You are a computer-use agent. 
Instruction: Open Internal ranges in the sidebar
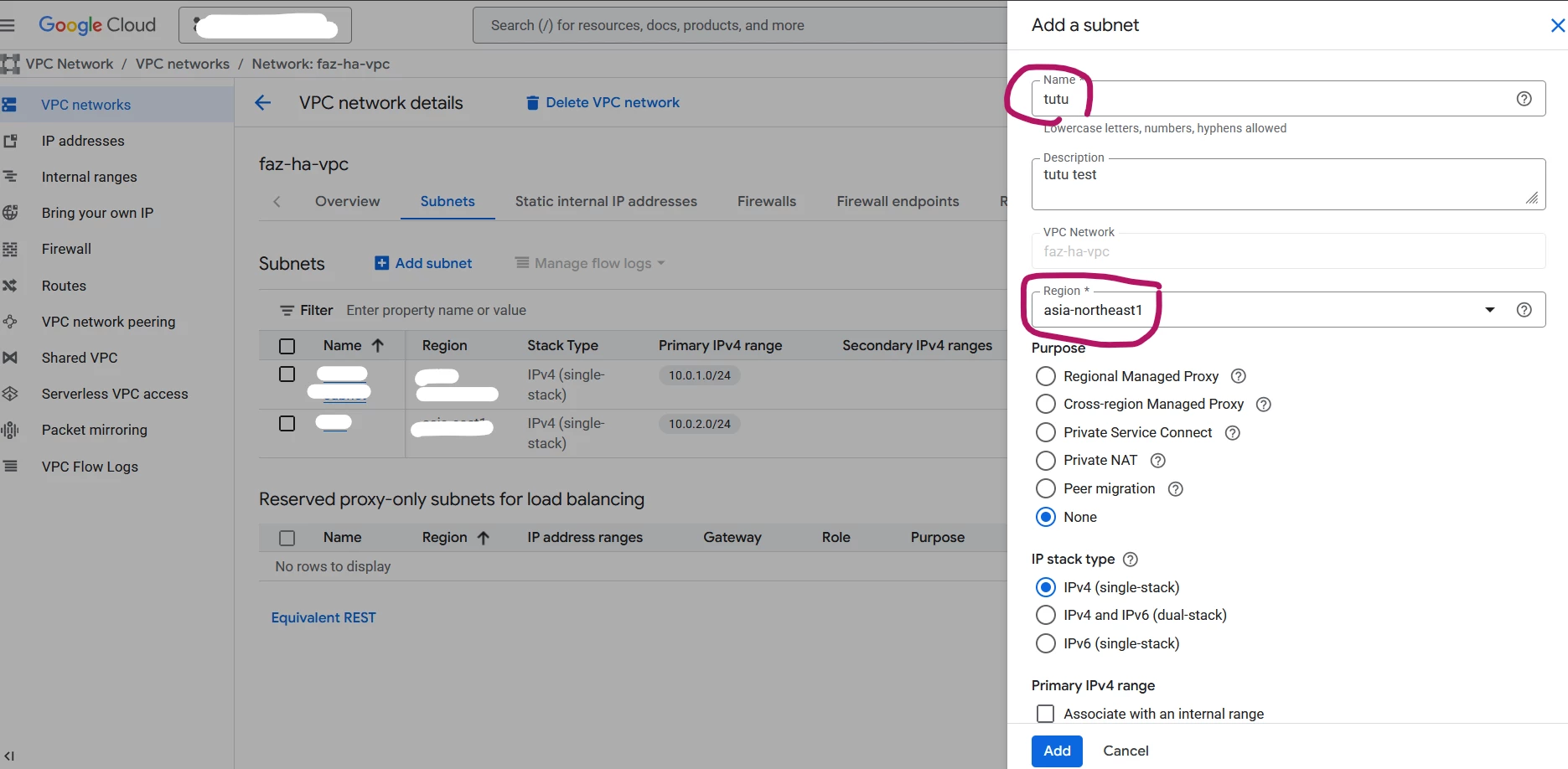[89, 177]
